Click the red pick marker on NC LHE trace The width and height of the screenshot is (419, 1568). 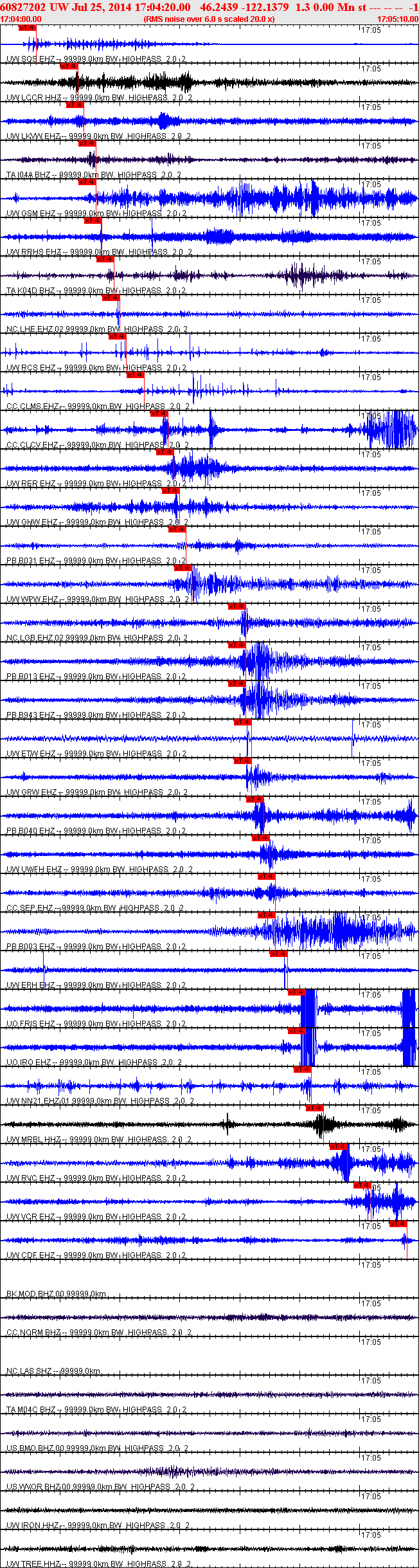[x=111, y=297]
